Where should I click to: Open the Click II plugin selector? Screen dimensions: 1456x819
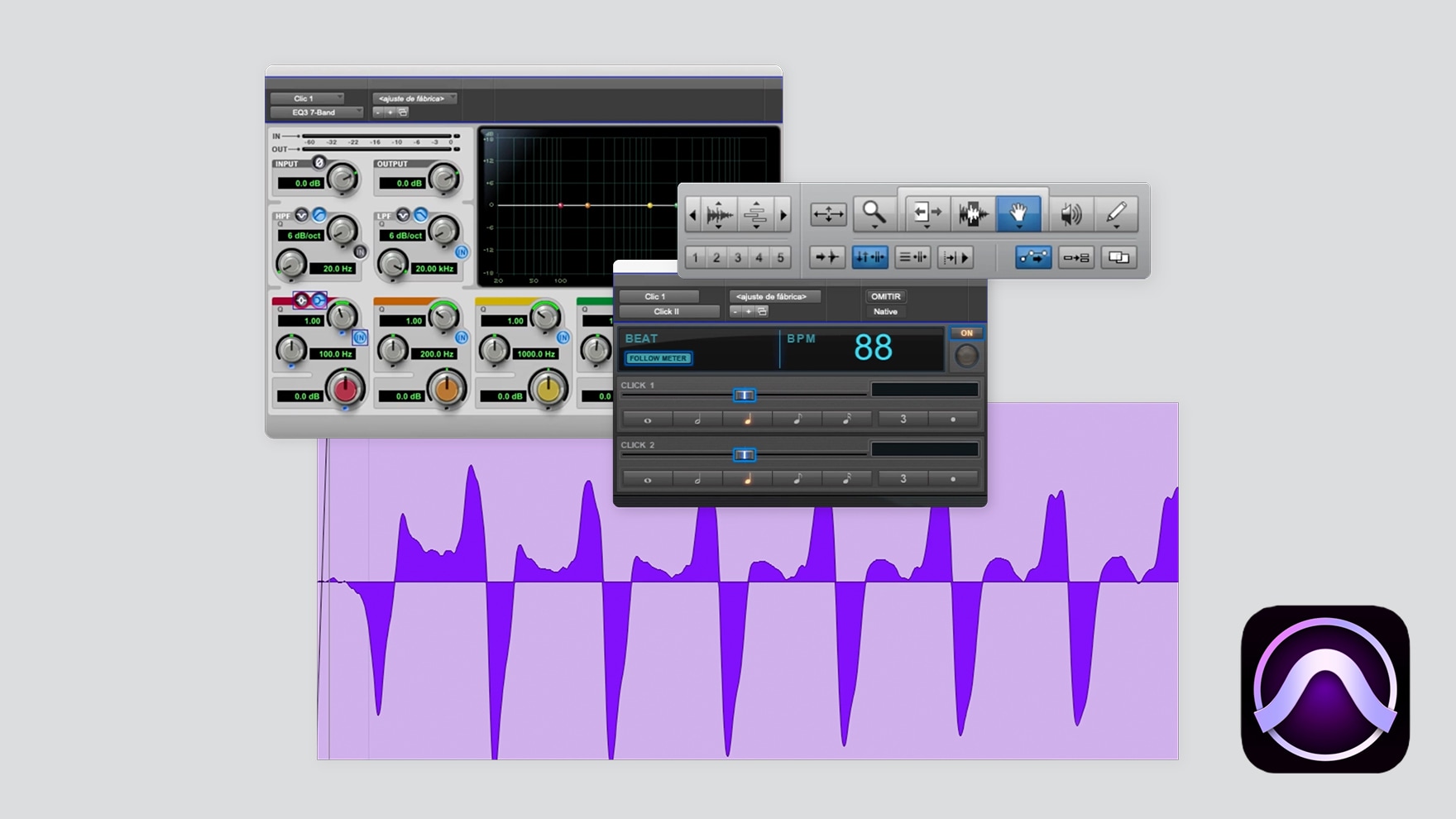tap(668, 312)
